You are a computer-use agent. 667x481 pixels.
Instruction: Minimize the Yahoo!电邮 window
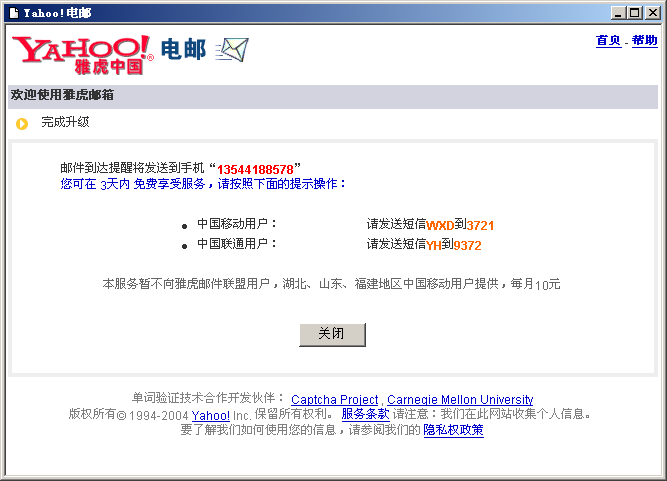pyautogui.click(x=618, y=13)
